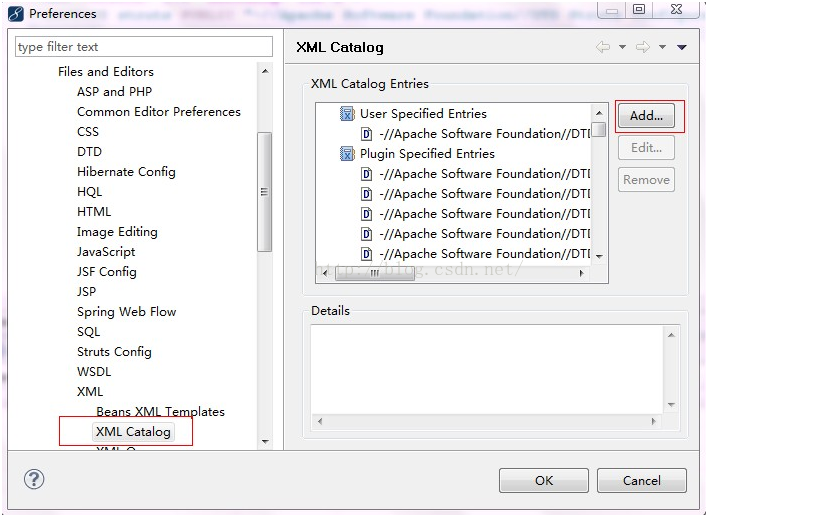This screenshot has height=517, width=819.
Task: Select Files and Editors in the tree
Action: tap(106, 72)
